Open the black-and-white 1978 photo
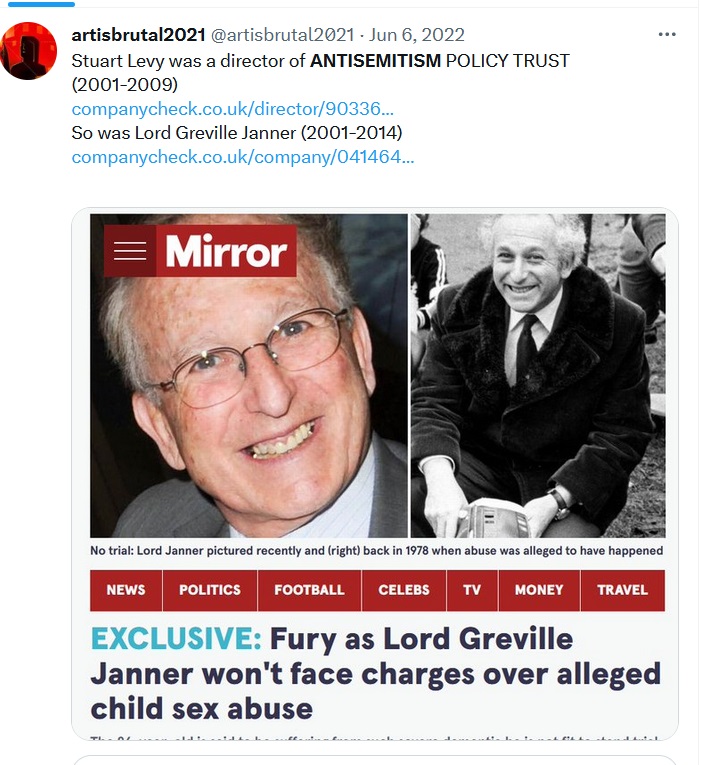The height and width of the screenshot is (765, 701). click(x=538, y=376)
